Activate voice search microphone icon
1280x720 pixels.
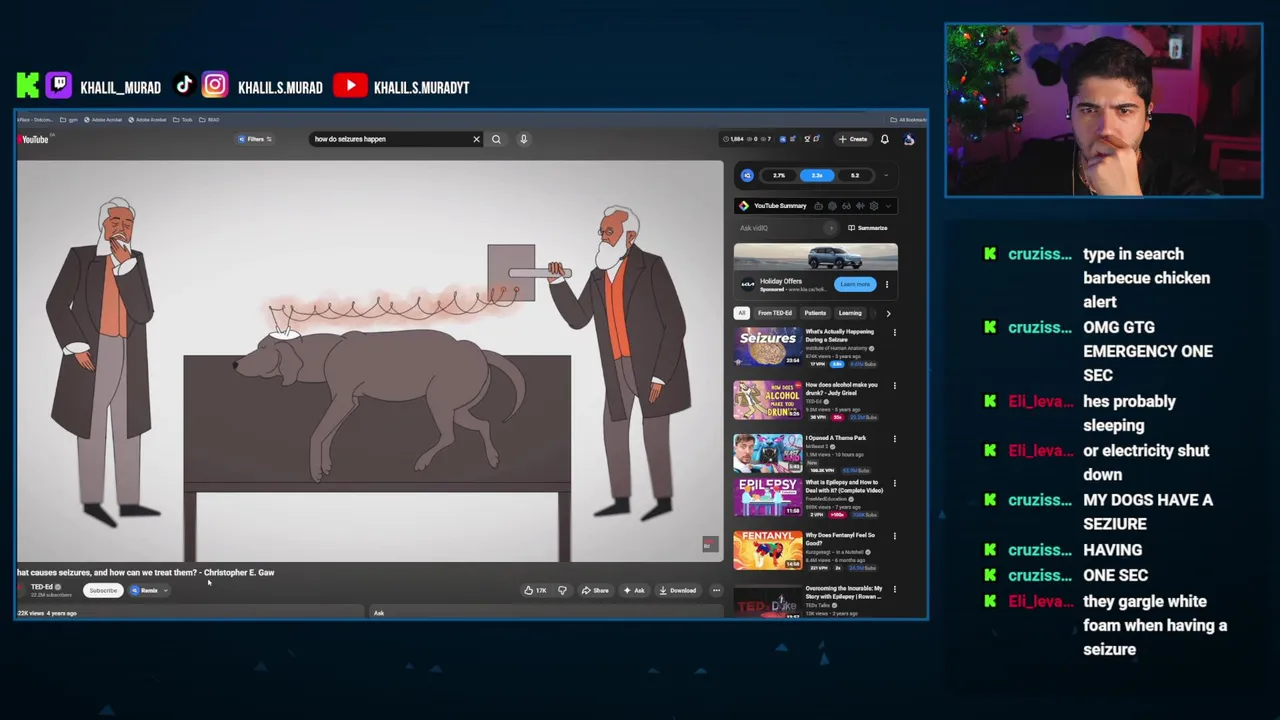[523, 139]
